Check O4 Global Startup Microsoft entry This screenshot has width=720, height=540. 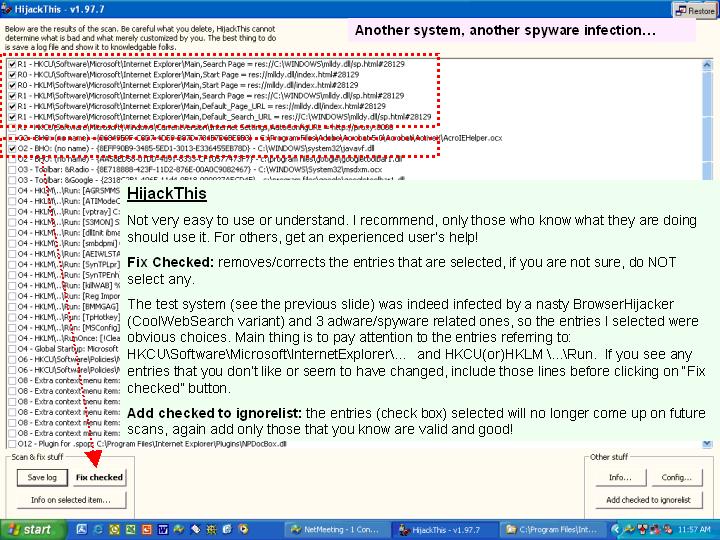[12, 349]
